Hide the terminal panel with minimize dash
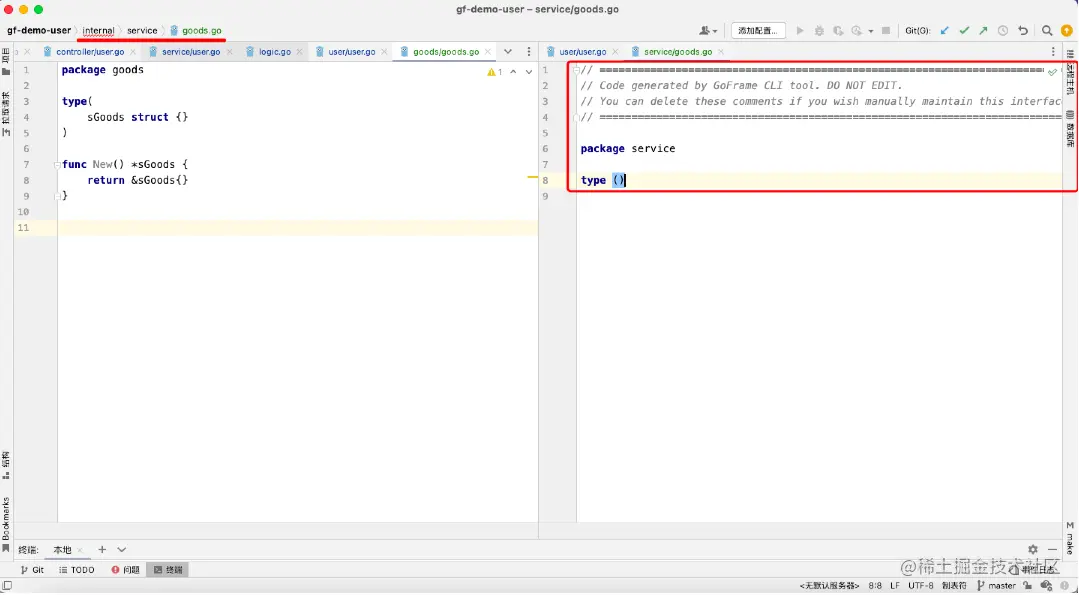 point(1052,550)
